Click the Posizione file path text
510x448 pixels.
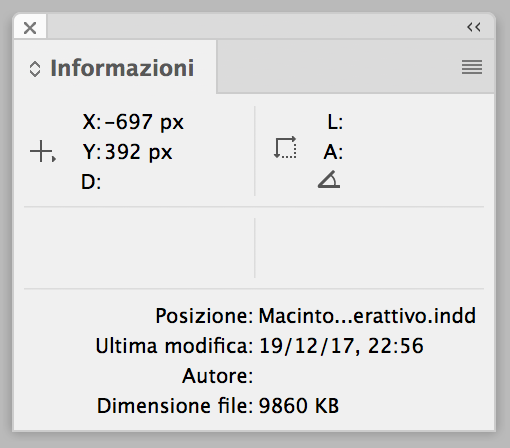point(367,316)
